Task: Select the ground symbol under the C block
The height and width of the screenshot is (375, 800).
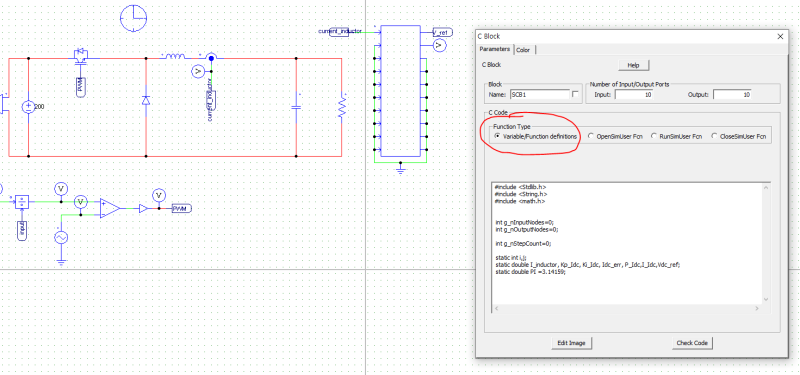Action: pos(401,169)
